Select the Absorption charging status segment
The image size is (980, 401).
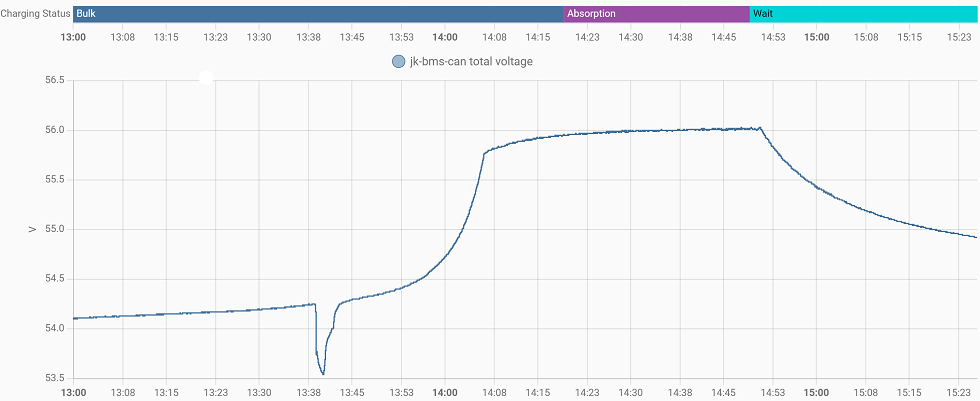click(x=657, y=14)
